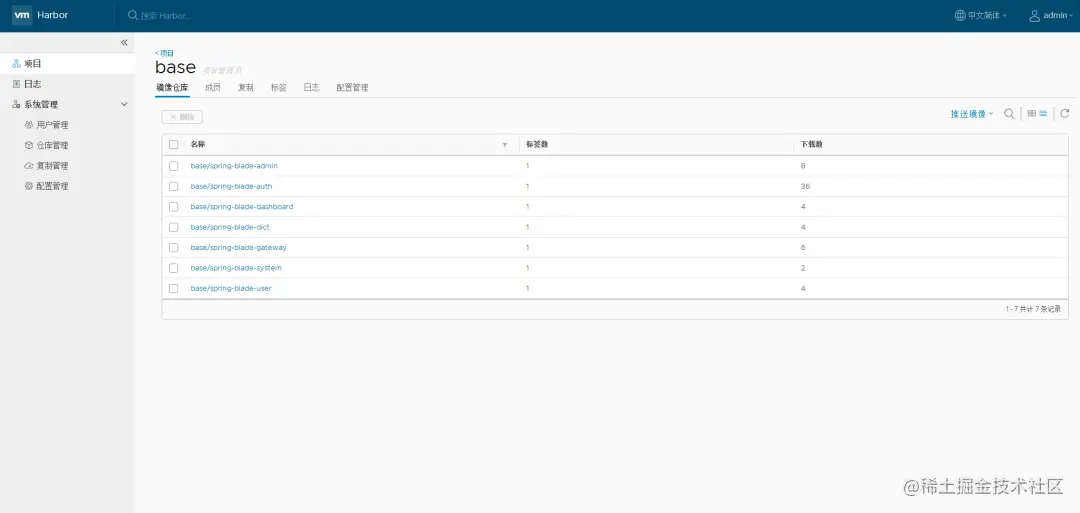Viewport: 1080px width, 513px height.
Task: Switch to the 成员 tab
Action: (x=213, y=88)
